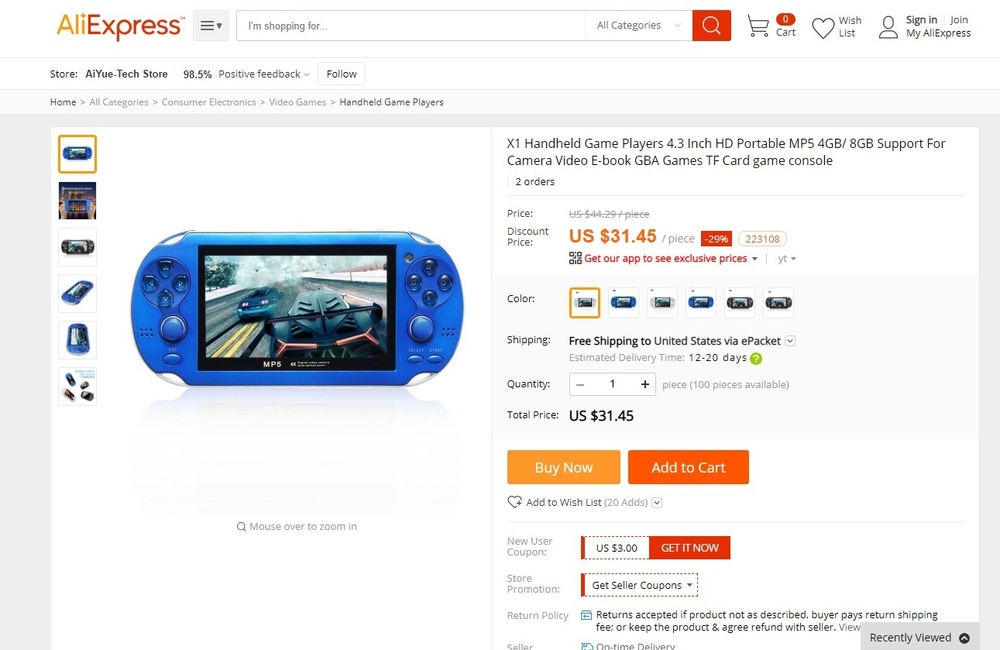Screen dimensions: 1000x650
Task: Open the shopping cart icon
Action: coord(758,26)
